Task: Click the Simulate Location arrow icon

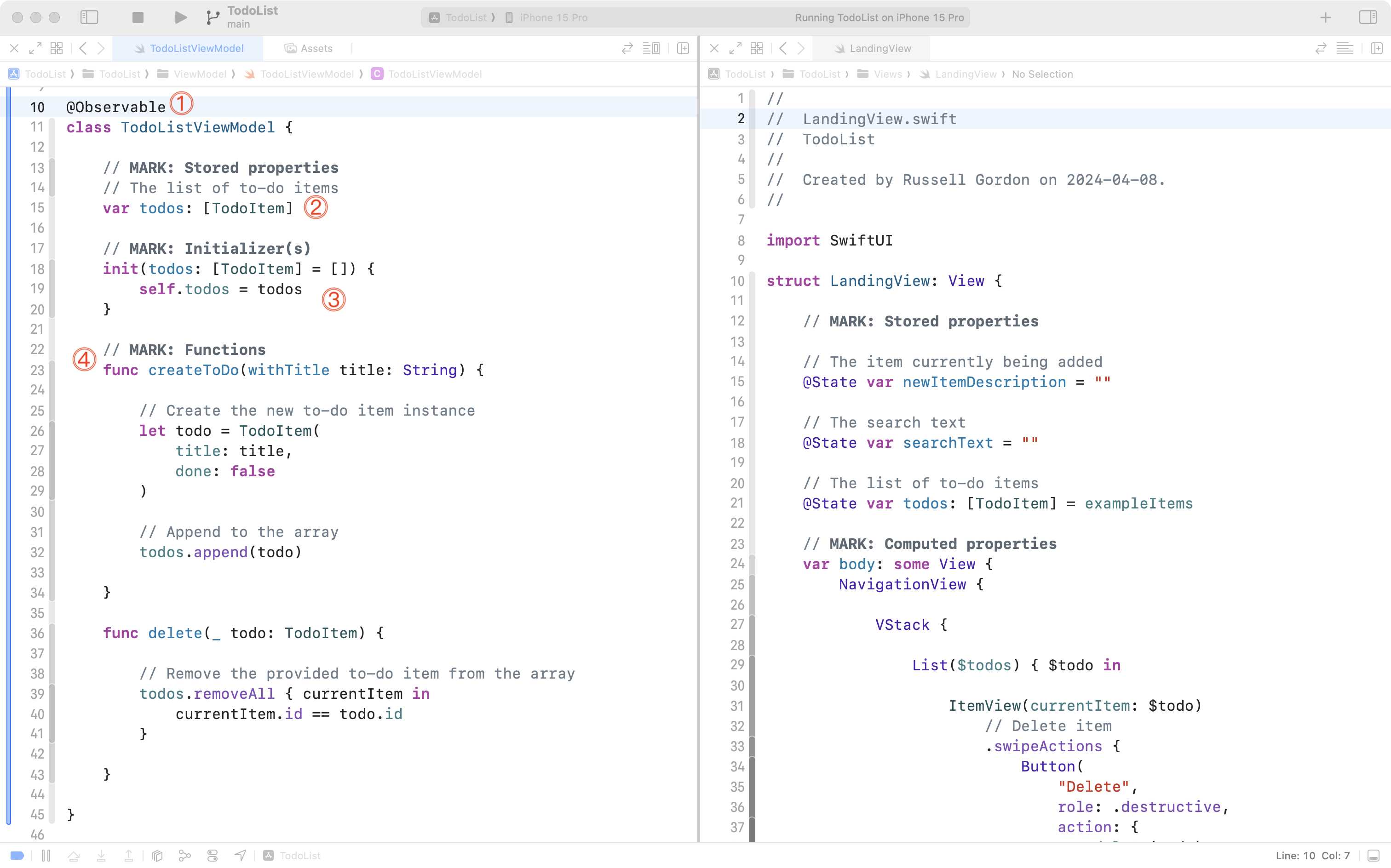Action: [240, 856]
